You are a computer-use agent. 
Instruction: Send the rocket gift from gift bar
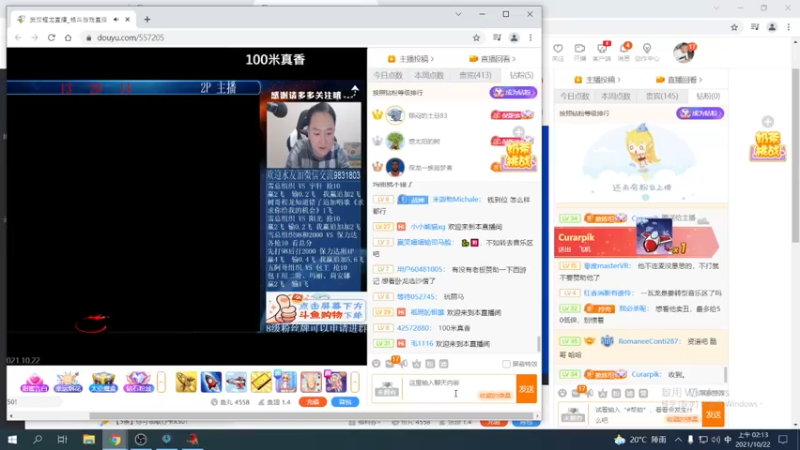click(x=211, y=382)
